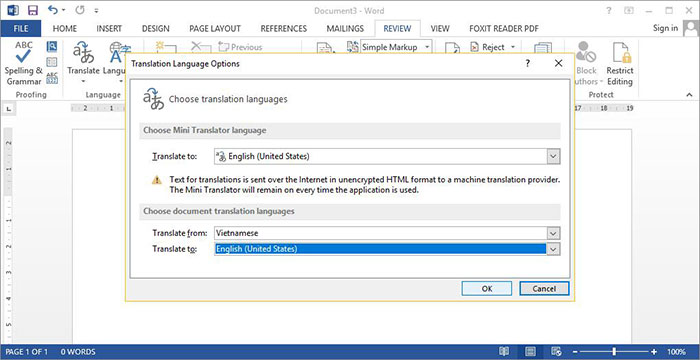Screen dimensions: 700x360
Task: Click OK in Translation Language Options
Action: click(x=487, y=289)
